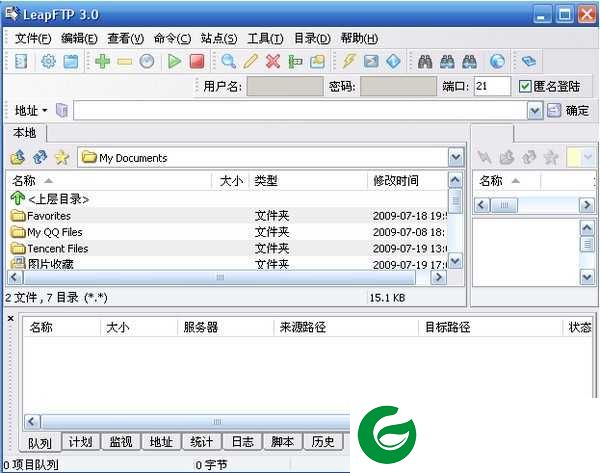This screenshot has height=473, width=600.
Task: Open the 文件(F) menu
Action: click(33, 39)
